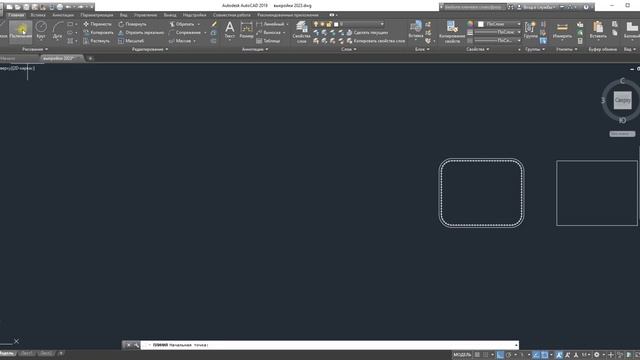Select the Круг (Circle) tool
640x360 pixels.
click(x=41, y=31)
